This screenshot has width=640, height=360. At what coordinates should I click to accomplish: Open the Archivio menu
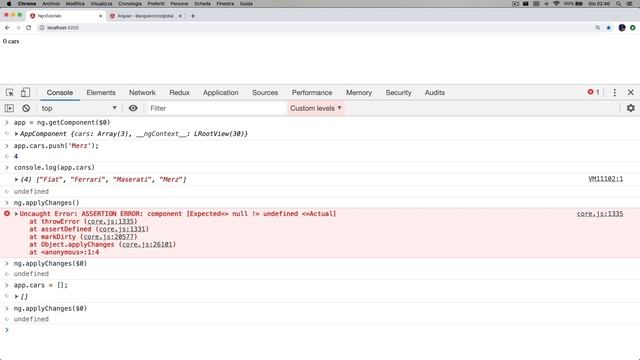51,4
